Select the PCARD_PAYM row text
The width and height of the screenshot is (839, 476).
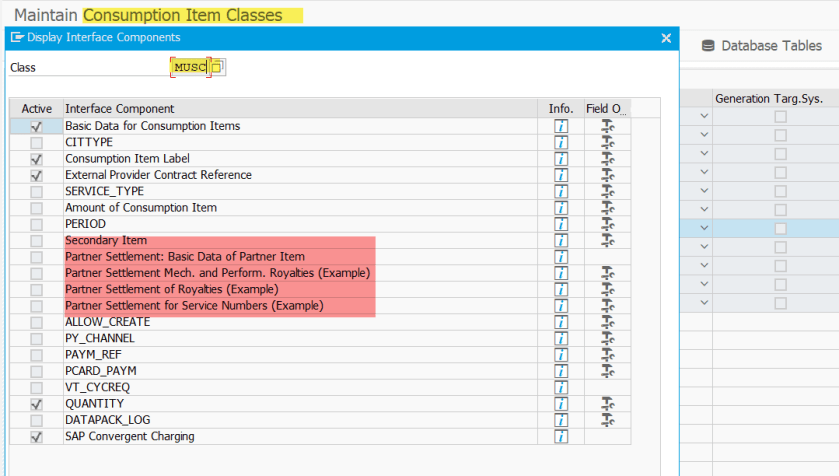[x=101, y=371]
